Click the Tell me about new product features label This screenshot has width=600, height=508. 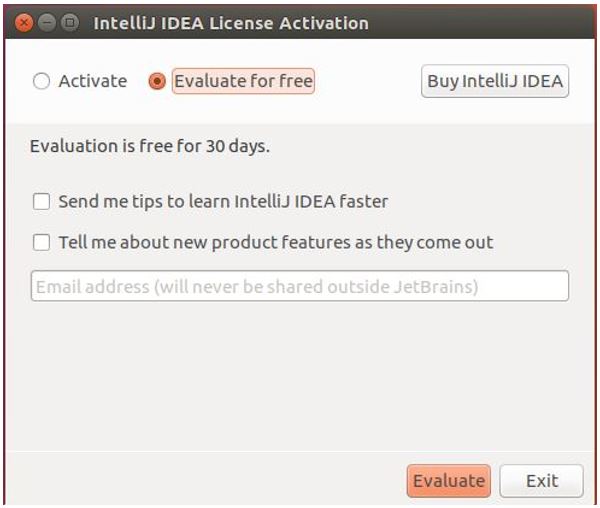pyautogui.click(x=276, y=243)
